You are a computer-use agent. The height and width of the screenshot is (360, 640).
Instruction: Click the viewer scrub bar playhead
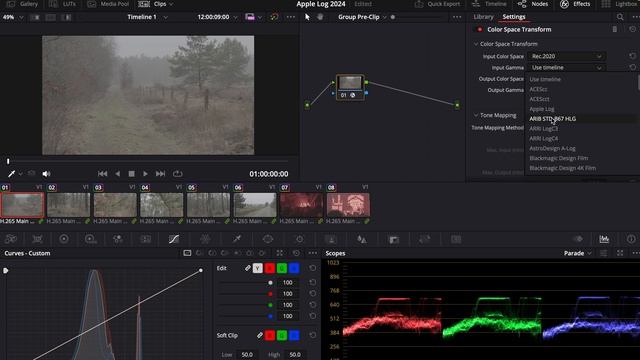tap(8, 162)
